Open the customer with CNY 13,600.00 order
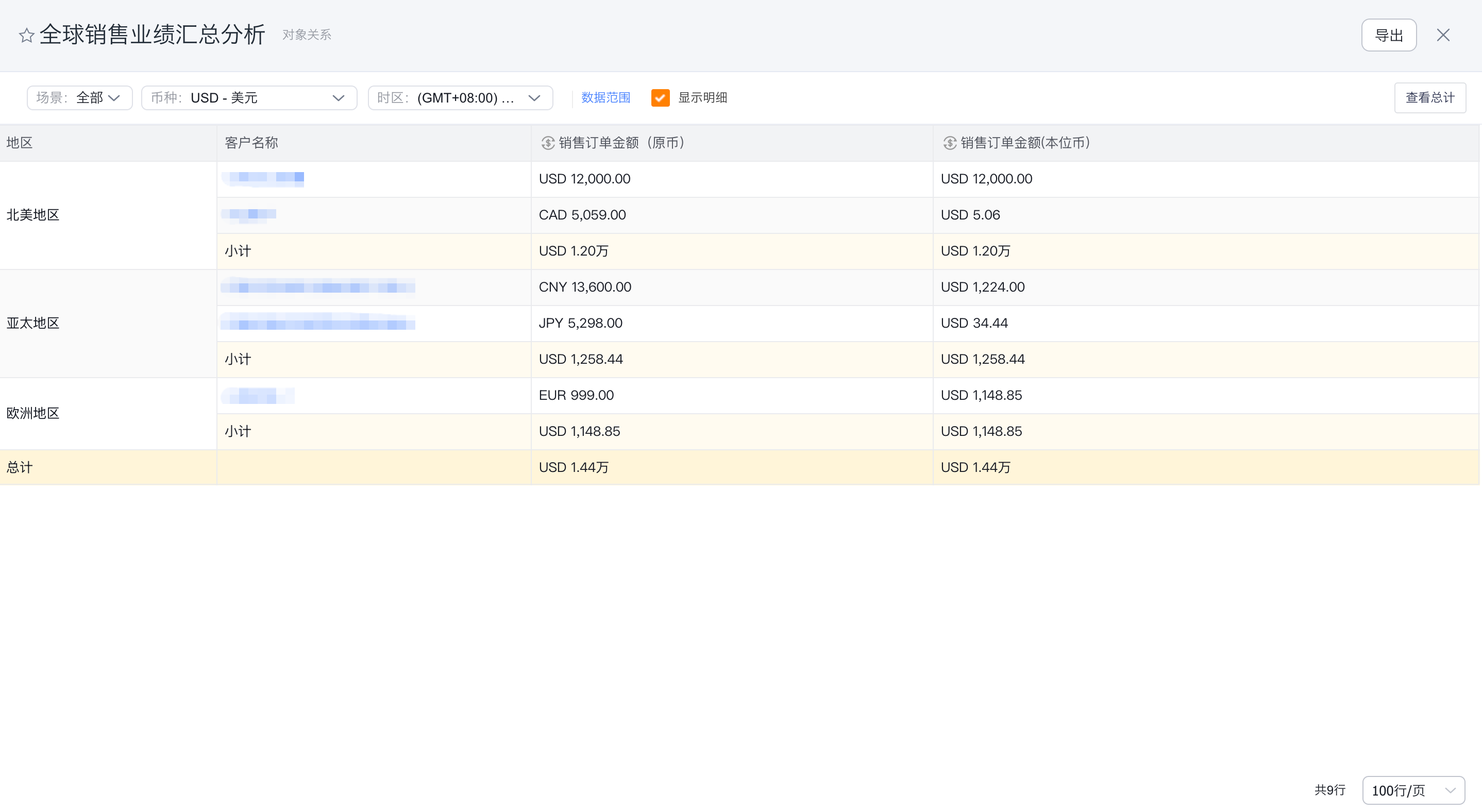 pos(317,286)
